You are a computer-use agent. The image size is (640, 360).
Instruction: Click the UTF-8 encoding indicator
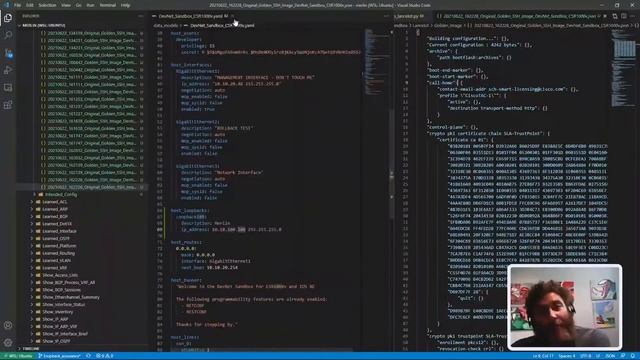[x=585, y=356]
